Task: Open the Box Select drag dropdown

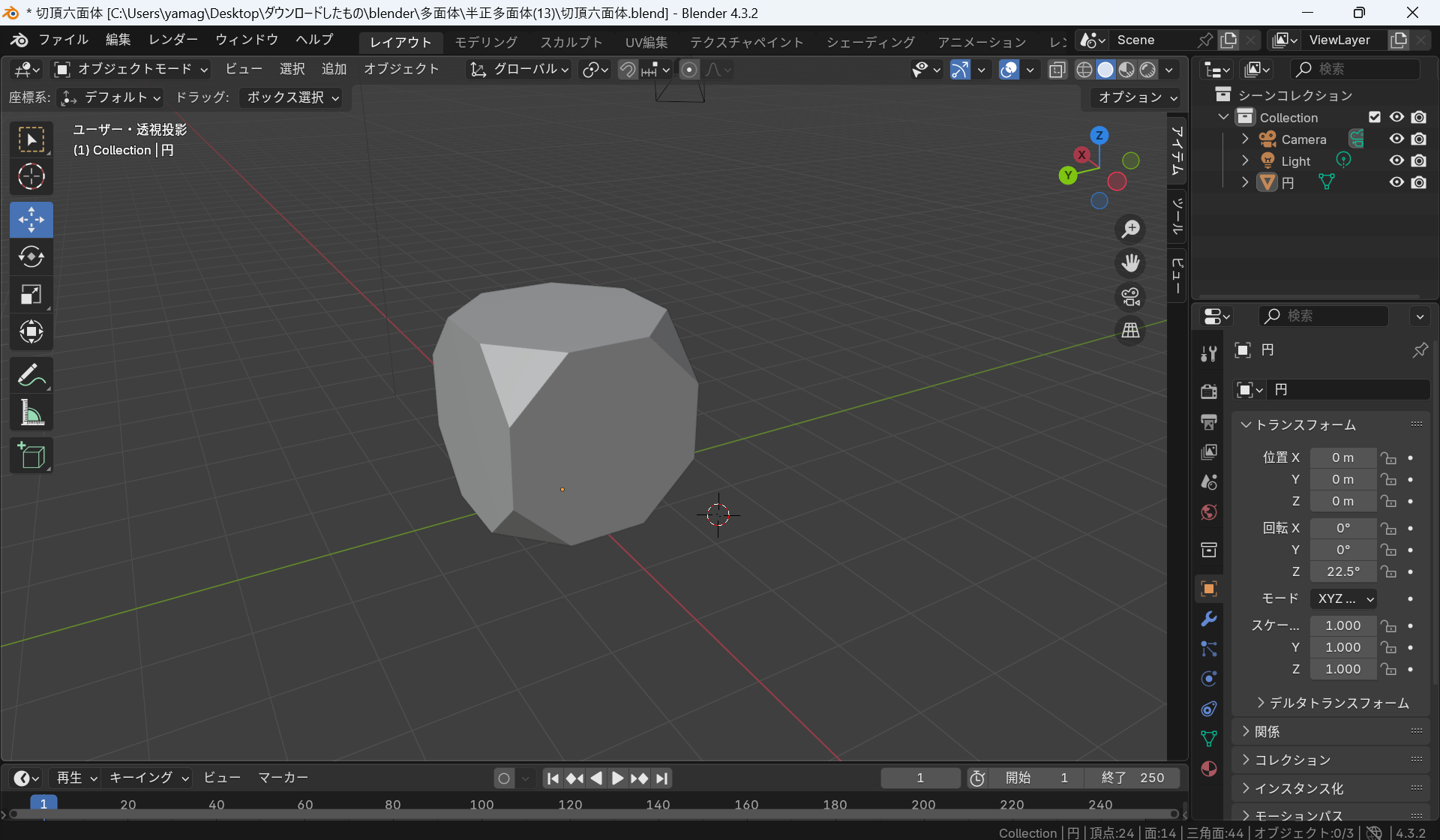Action: [x=291, y=97]
